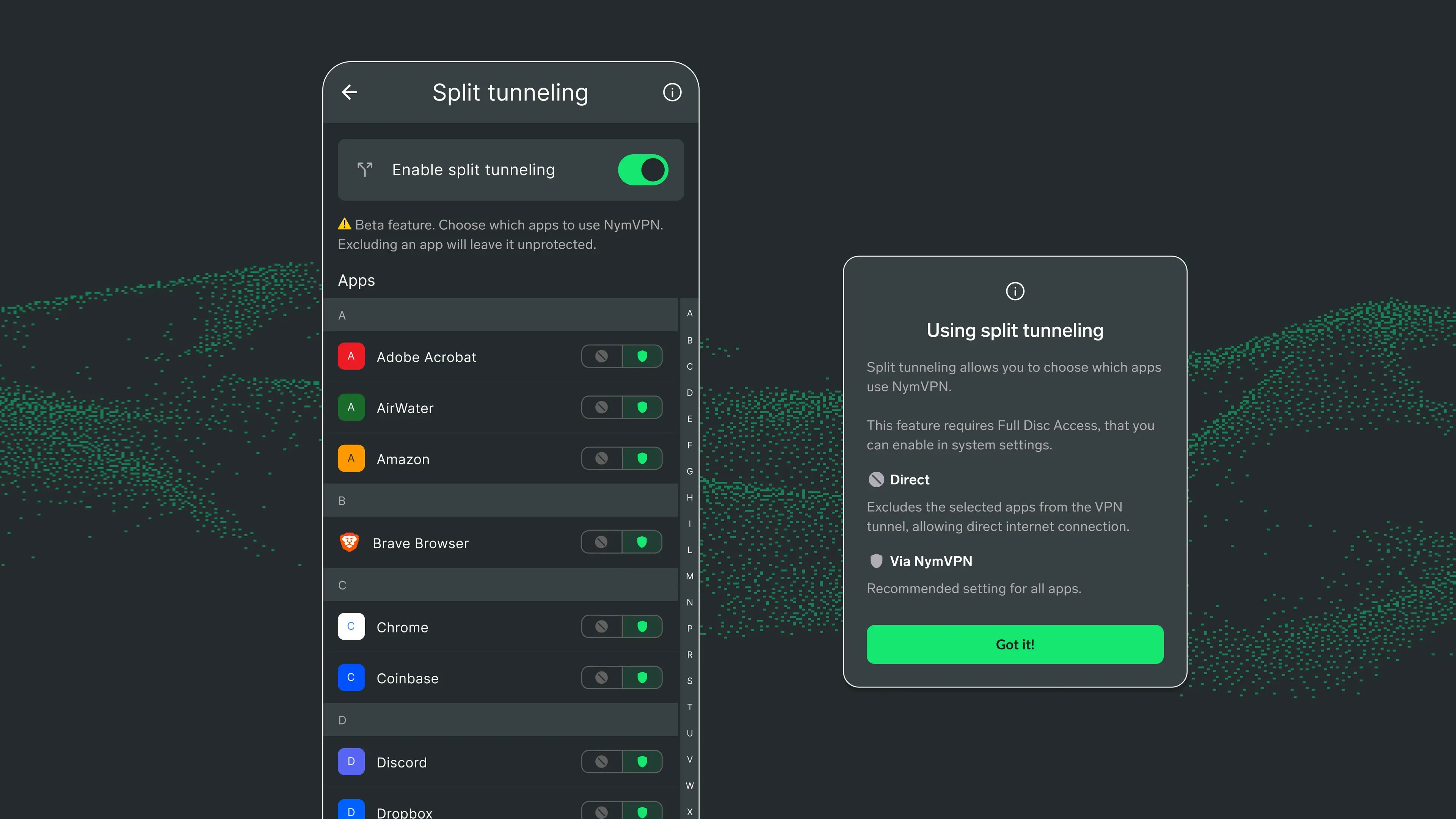The height and width of the screenshot is (819, 1456).
Task: Click the section header letter D
Action: (342, 720)
